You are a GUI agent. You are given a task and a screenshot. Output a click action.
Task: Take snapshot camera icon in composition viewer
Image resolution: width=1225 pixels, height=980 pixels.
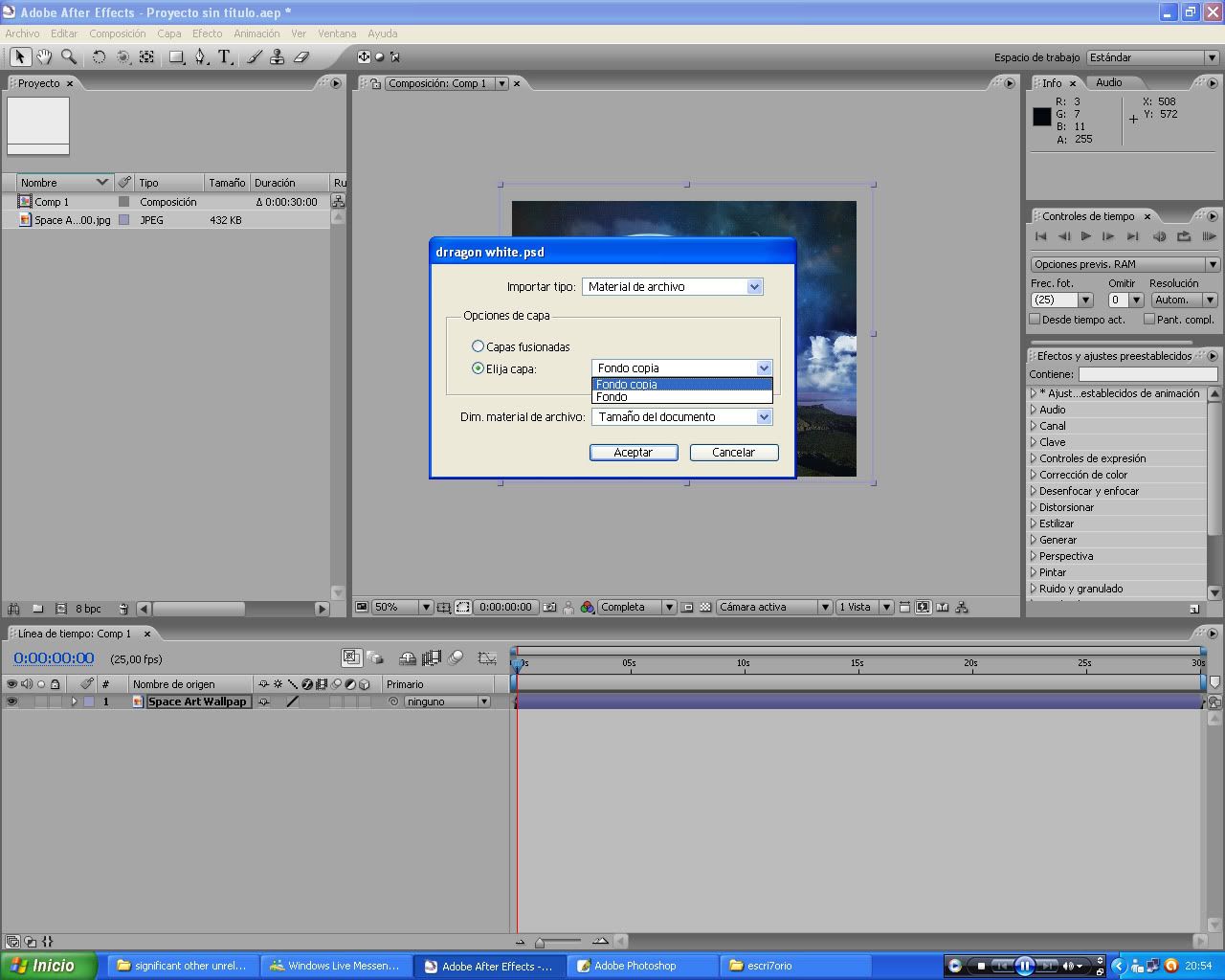coord(549,608)
